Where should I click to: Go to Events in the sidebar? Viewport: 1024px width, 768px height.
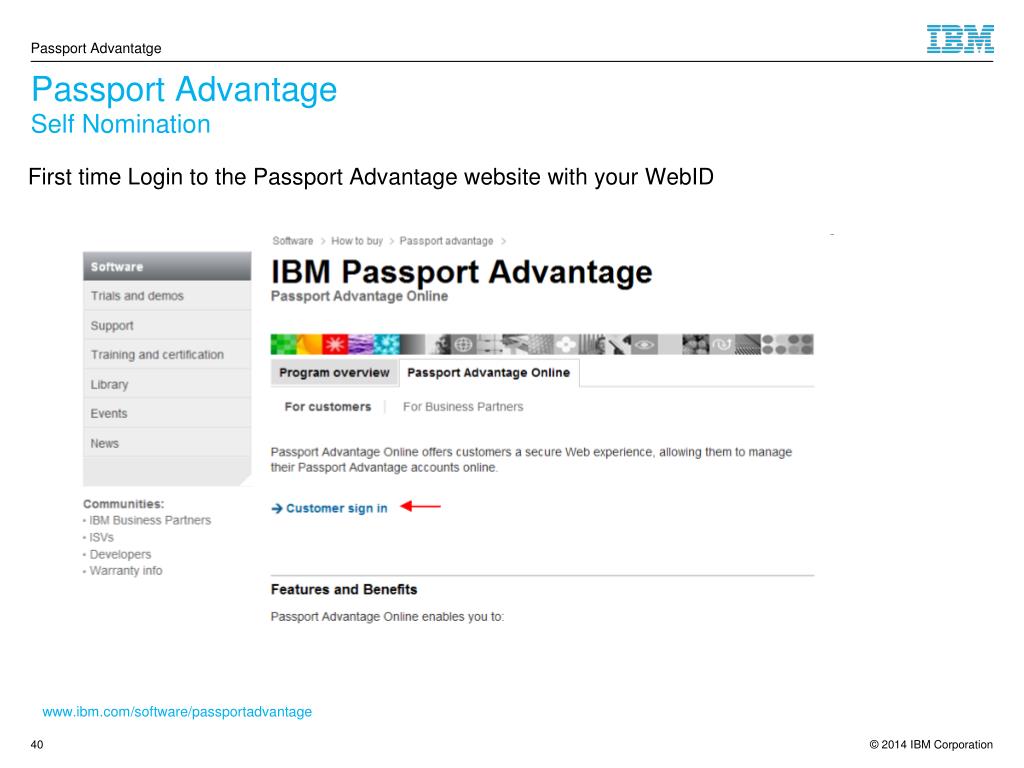pyautogui.click(x=167, y=413)
